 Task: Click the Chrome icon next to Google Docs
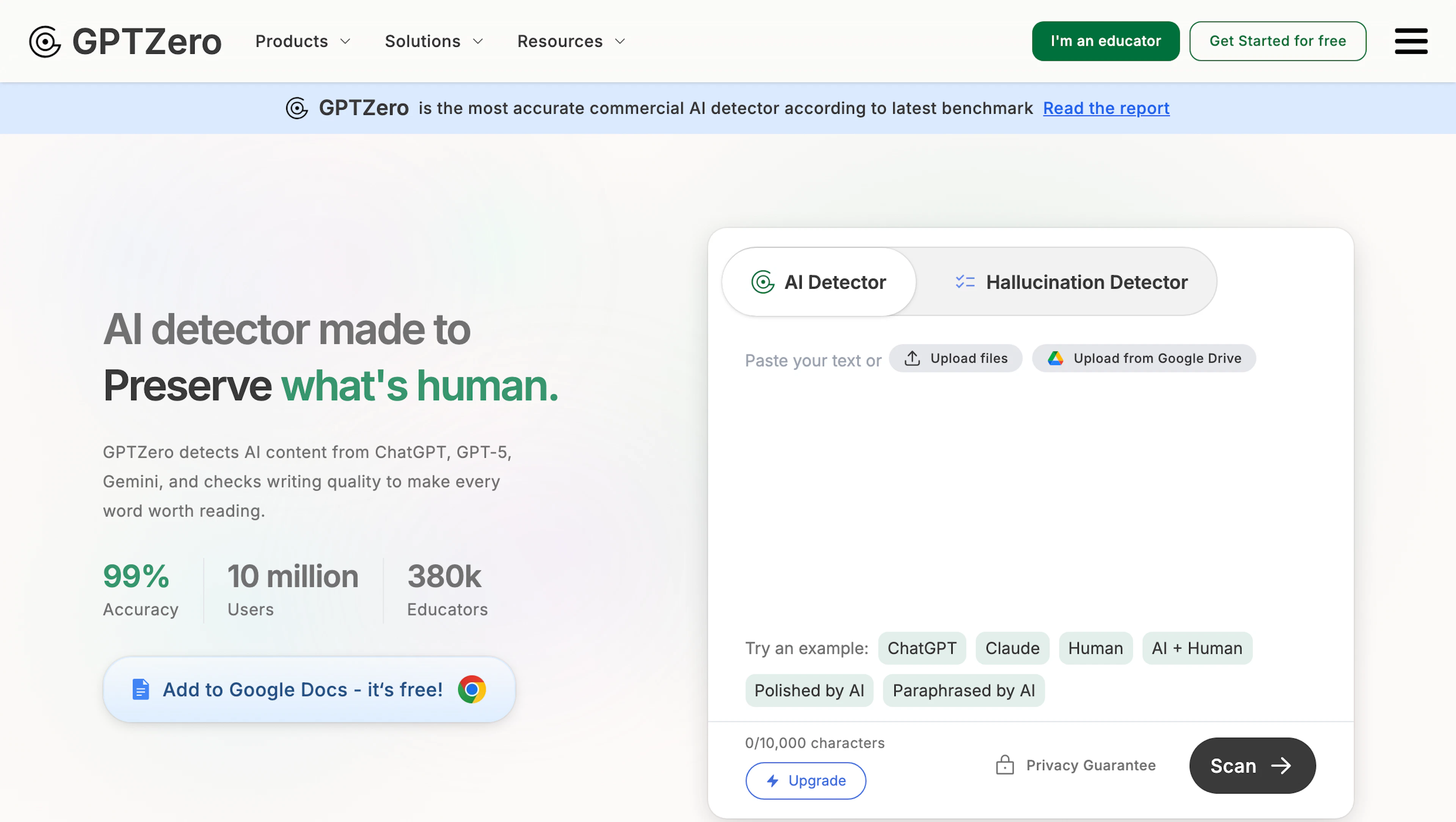pyautogui.click(x=472, y=689)
